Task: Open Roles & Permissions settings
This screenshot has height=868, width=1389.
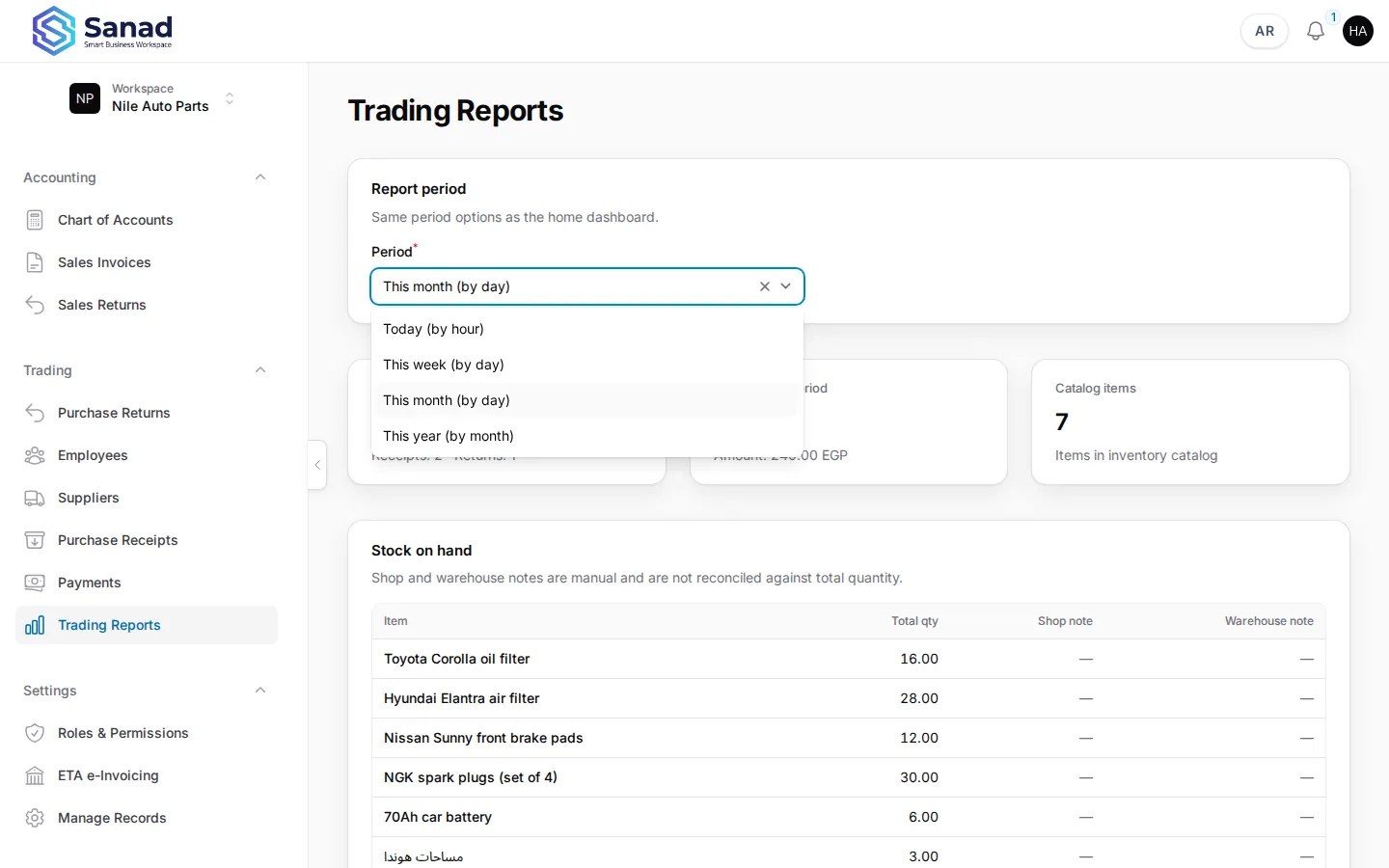Action: click(147, 733)
